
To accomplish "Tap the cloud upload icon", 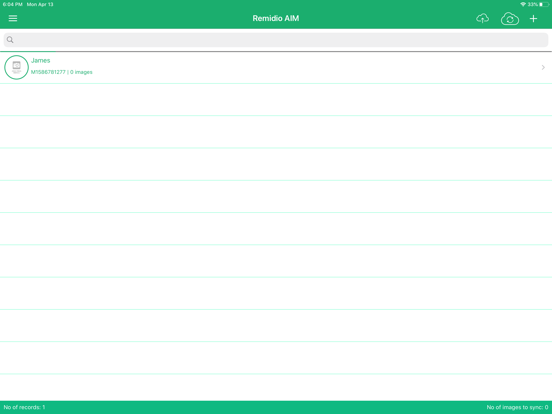I will pos(482,18).
